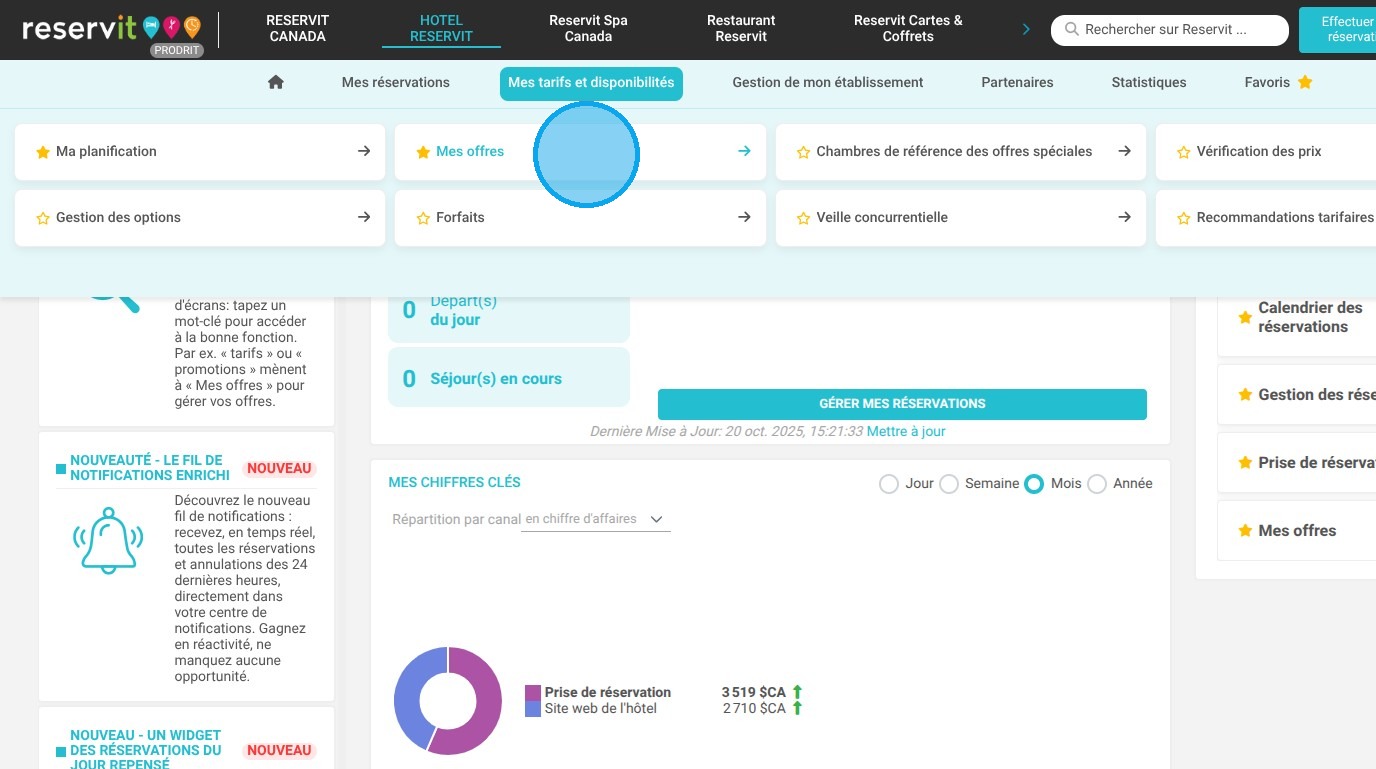Image resolution: width=1376 pixels, height=769 pixels.
Task: Click arrow on Chambres de référence card
Action: tap(1125, 151)
